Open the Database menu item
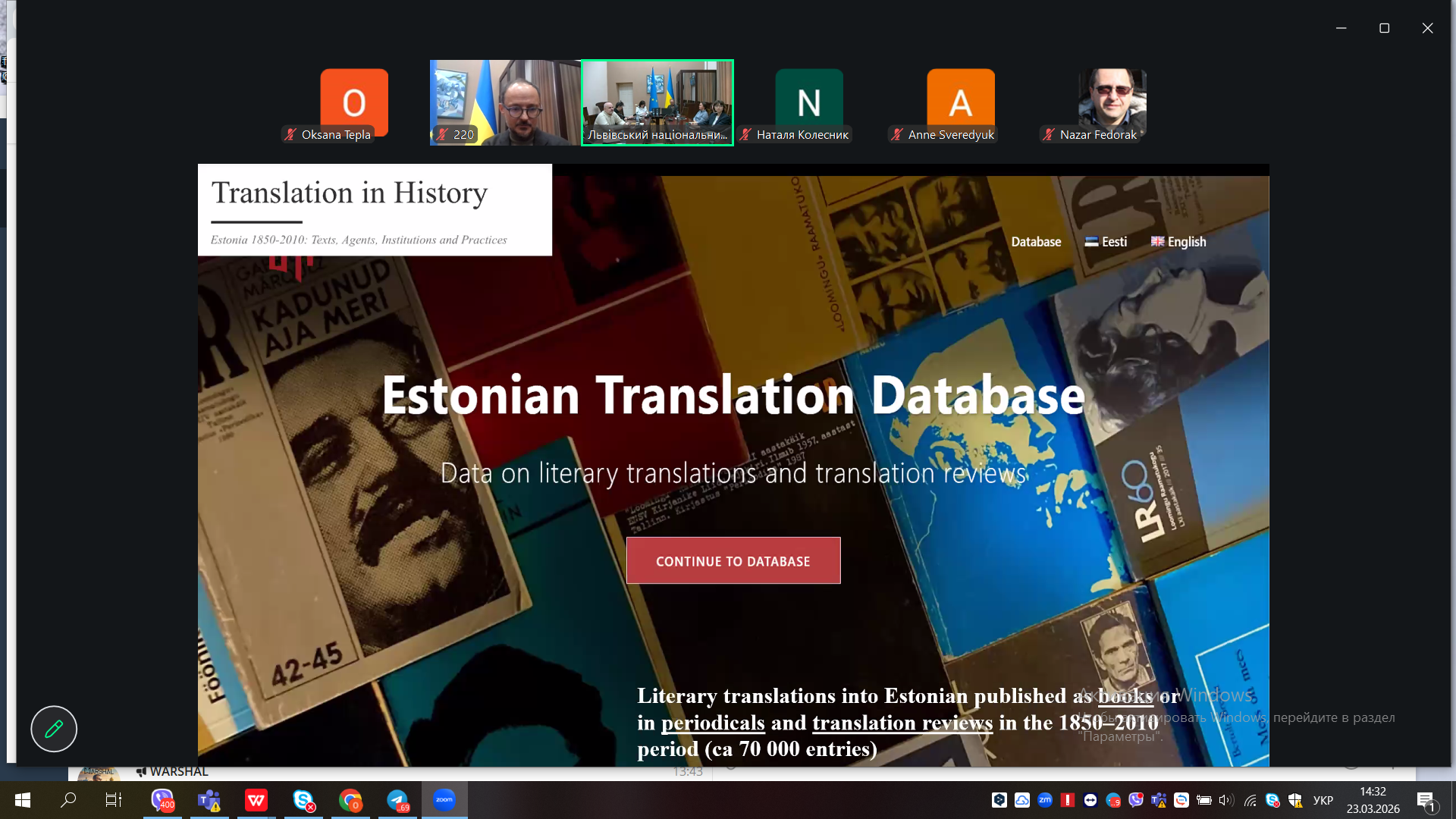This screenshot has width=1456, height=819. [1036, 242]
